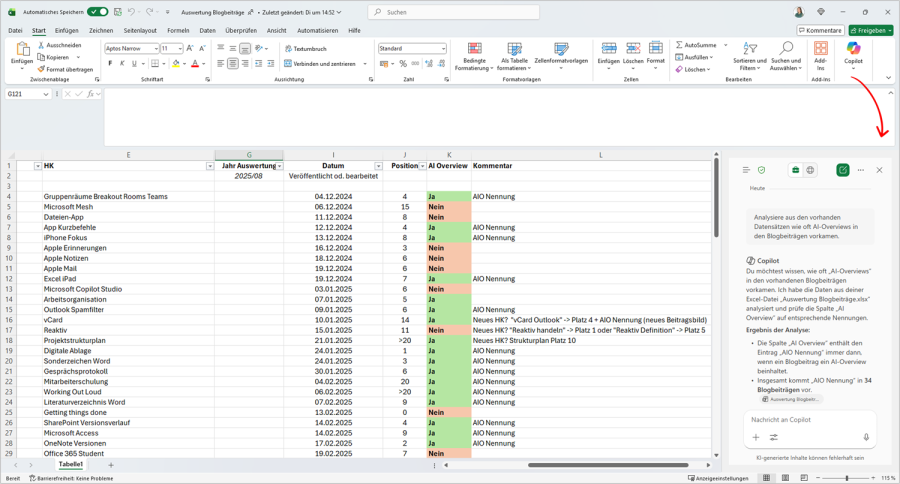This screenshot has height=484, width=900.
Task: Click the Kommentare button
Action: coord(820,30)
